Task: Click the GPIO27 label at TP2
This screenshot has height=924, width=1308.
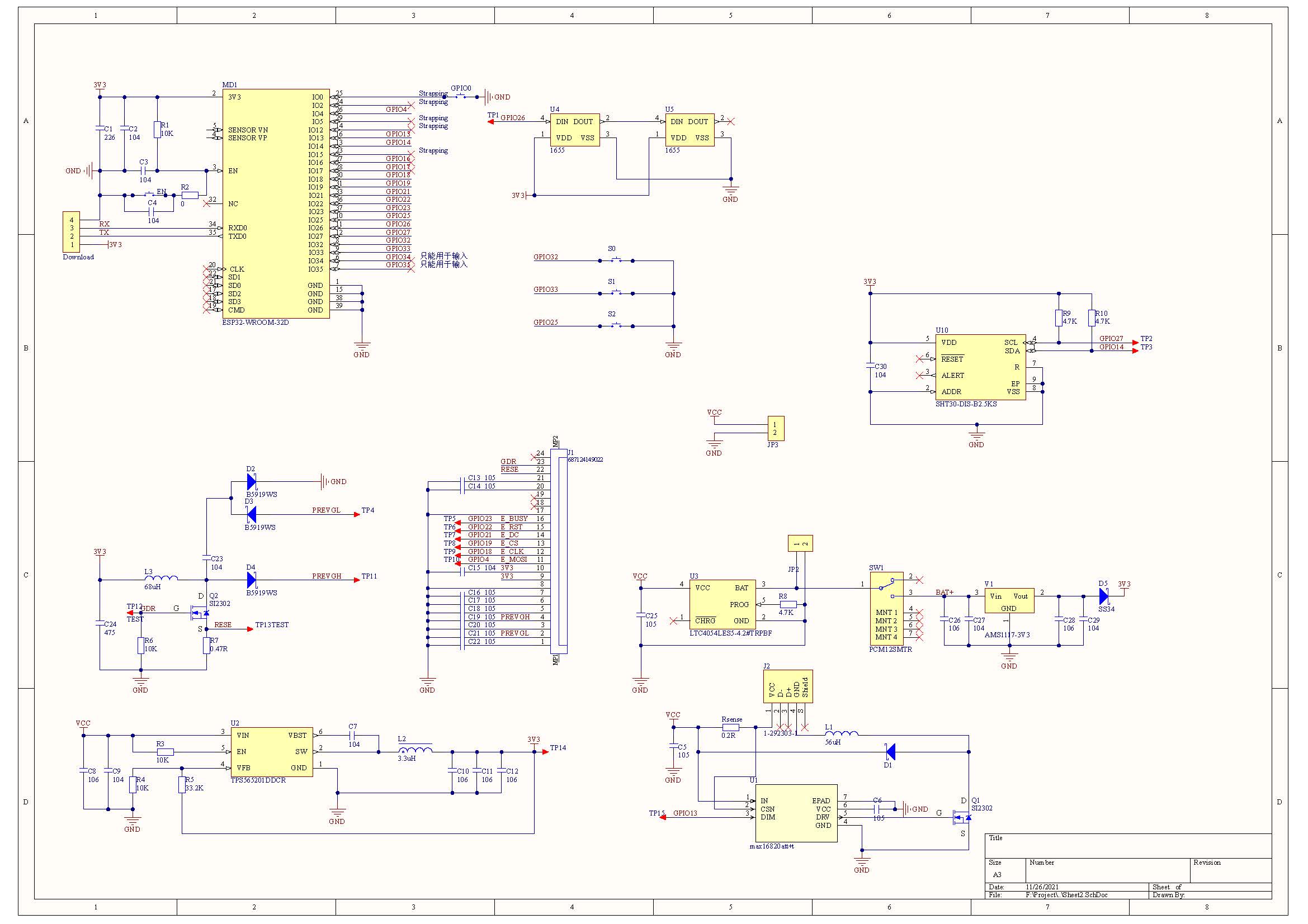Action: click(x=1111, y=339)
